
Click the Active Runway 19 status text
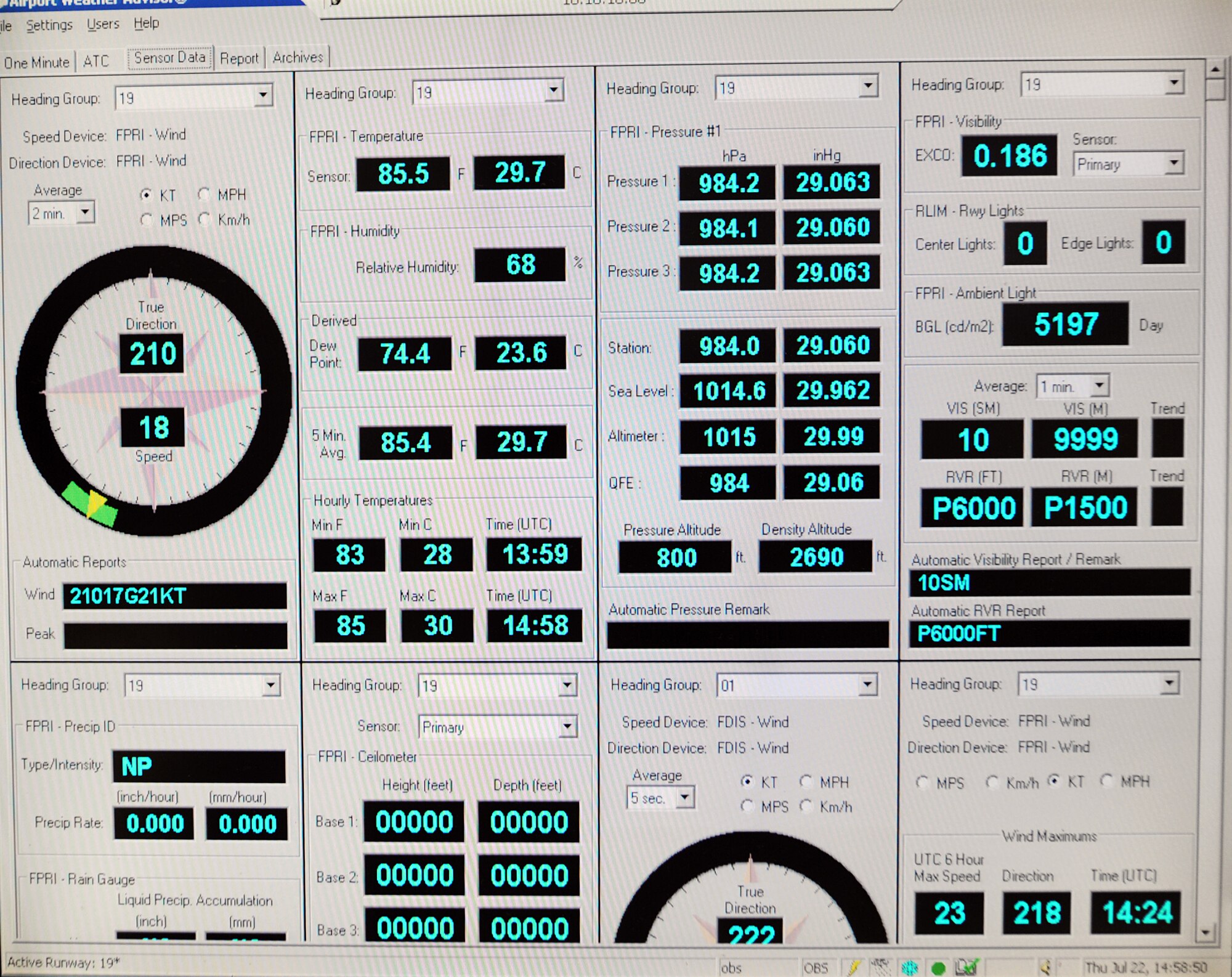(63, 962)
